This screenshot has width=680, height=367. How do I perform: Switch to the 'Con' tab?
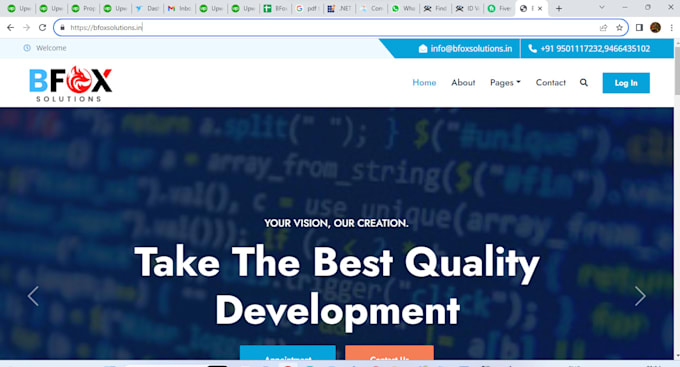(x=371, y=8)
